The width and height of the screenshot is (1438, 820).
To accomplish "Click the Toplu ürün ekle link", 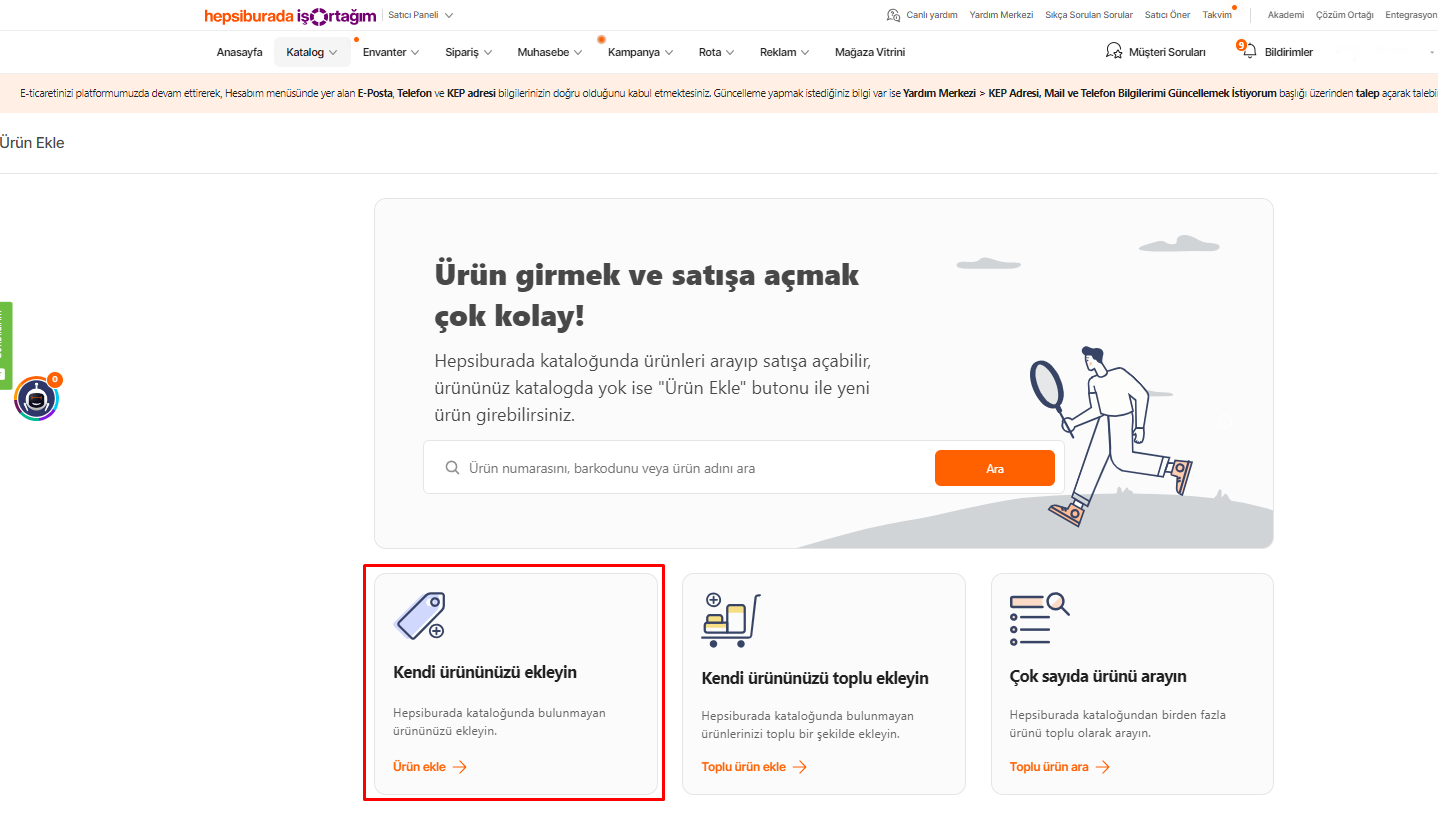I will point(744,767).
